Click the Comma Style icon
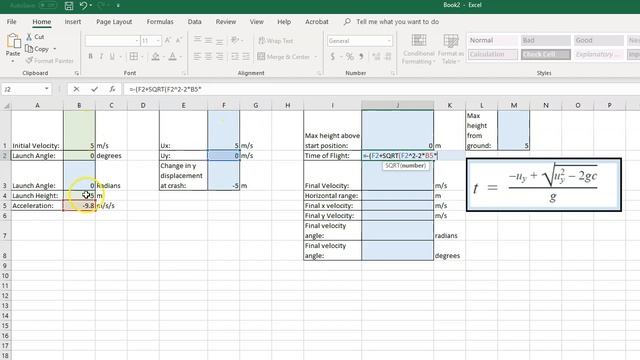The width and height of the screenshot is (640, 360). click(361, 56)
